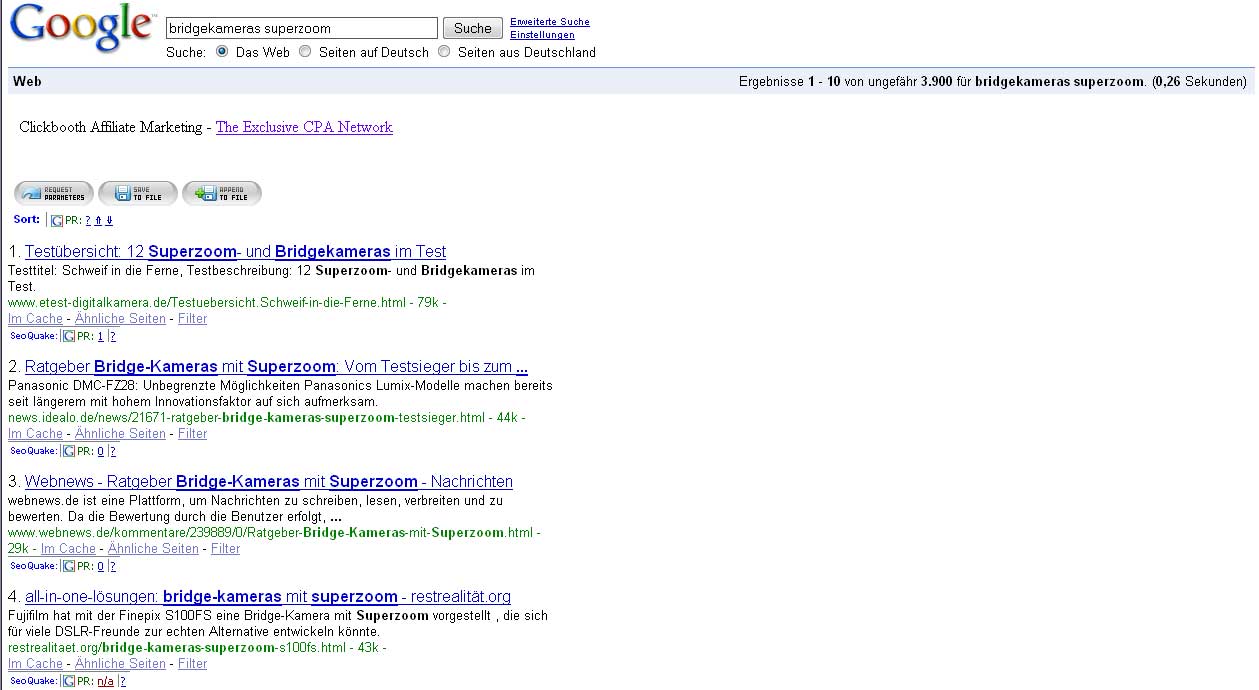The width and height of the screenshot is (1259, 690).
Task: Click the Append to File button
Action: [222, 193]
